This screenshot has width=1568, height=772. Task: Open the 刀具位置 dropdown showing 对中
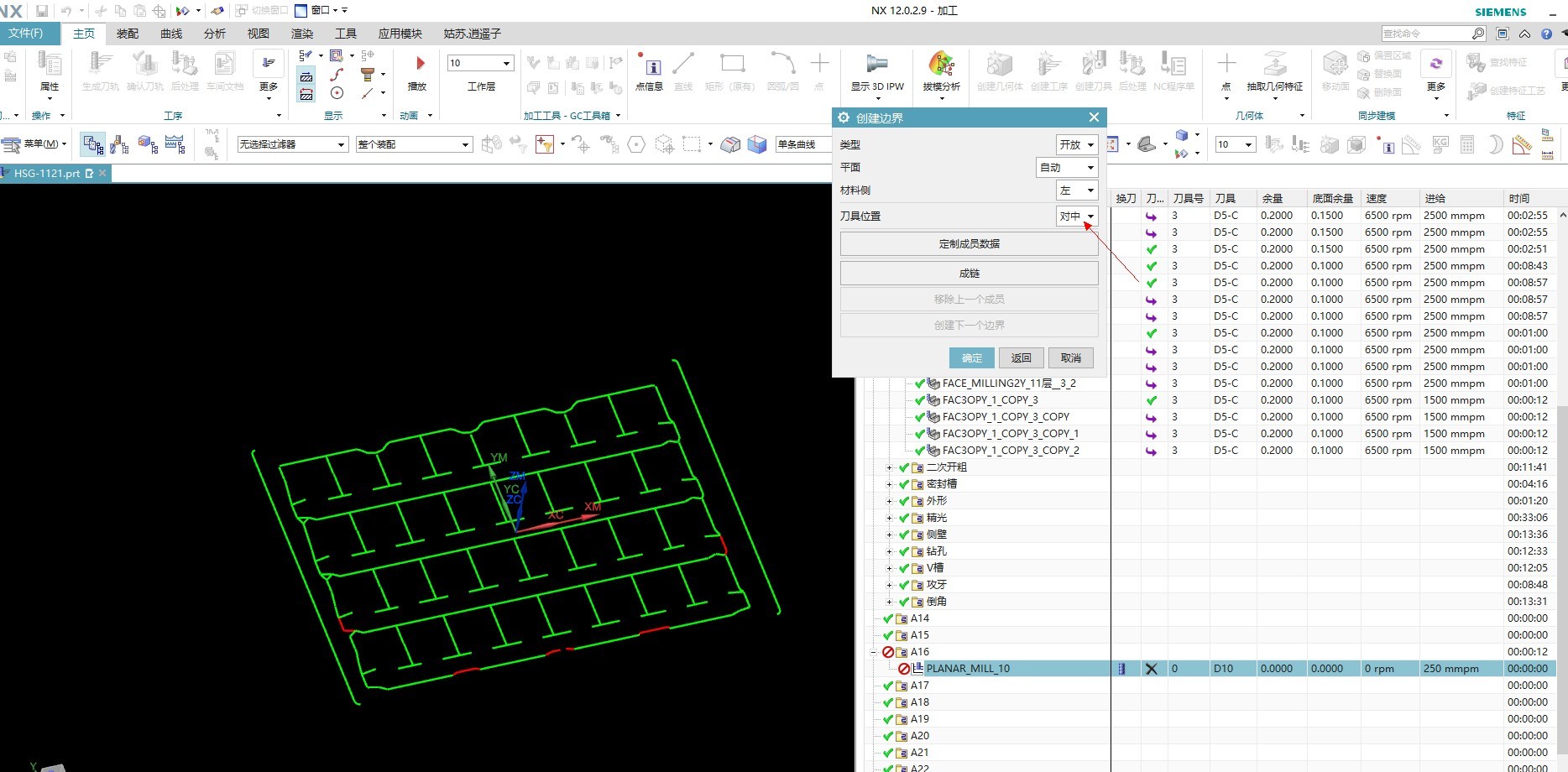coord(1076,216)
